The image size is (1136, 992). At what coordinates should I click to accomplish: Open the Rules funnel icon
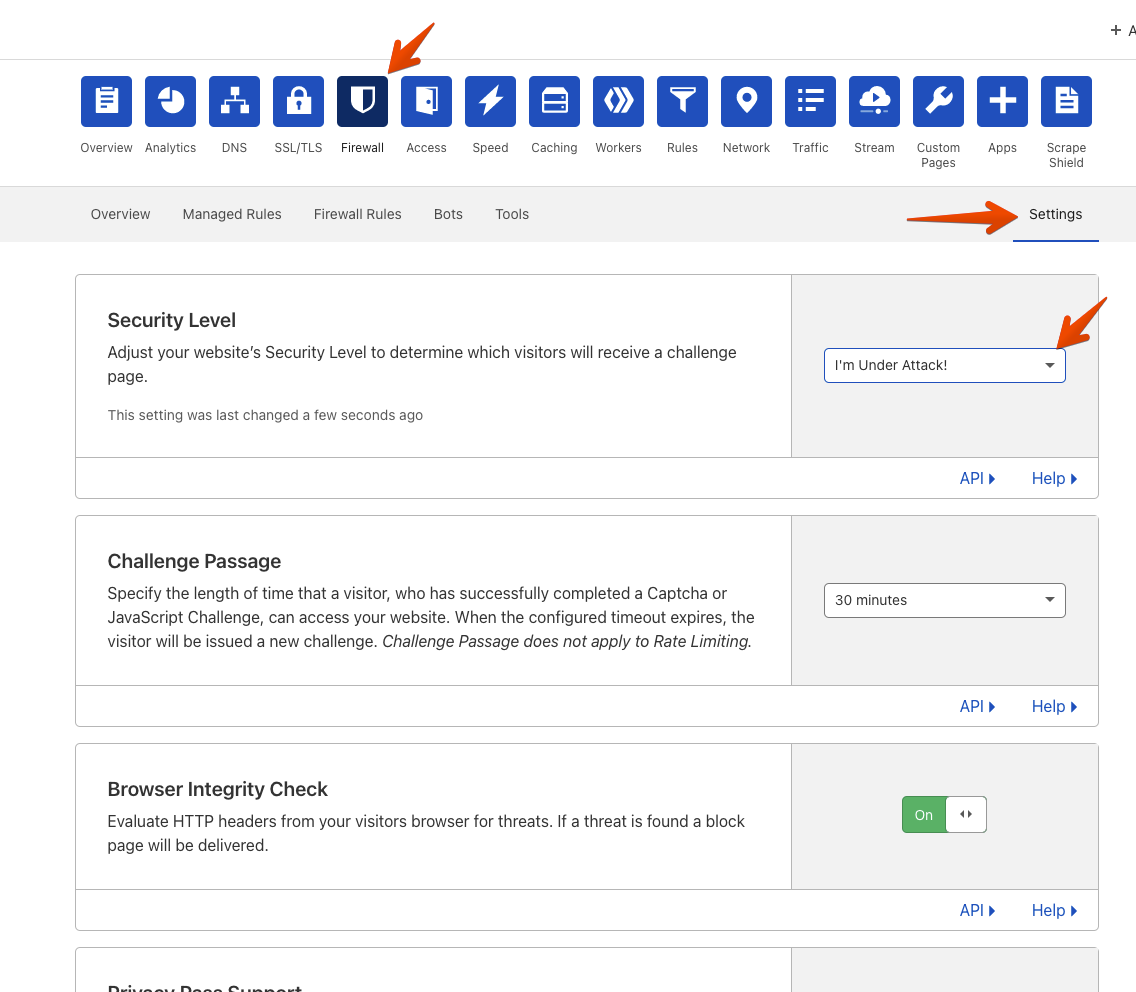pos(682,101)
